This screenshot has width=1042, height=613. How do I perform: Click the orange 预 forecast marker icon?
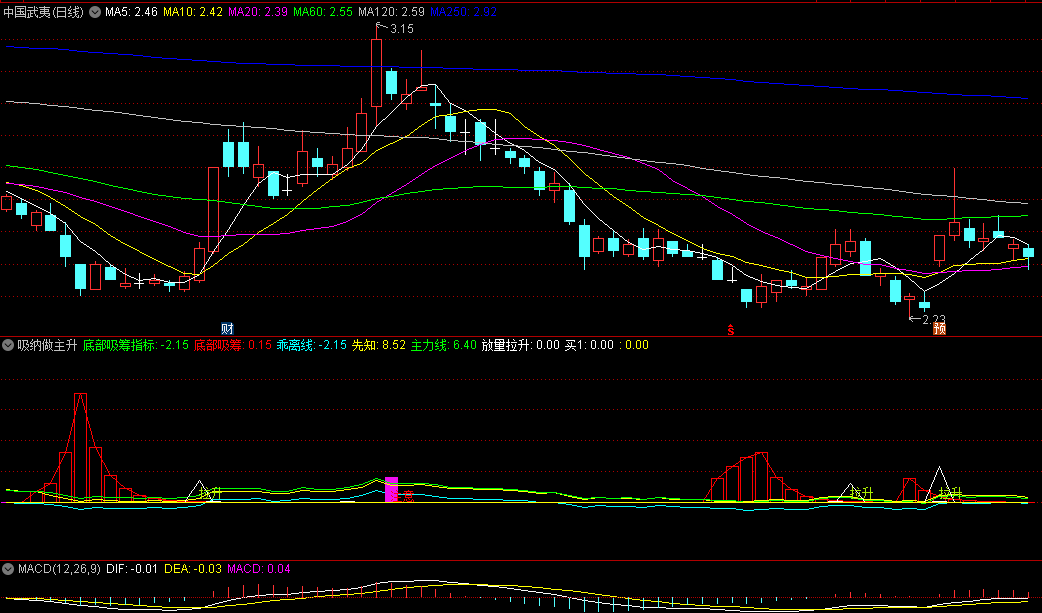pos(939,328)
